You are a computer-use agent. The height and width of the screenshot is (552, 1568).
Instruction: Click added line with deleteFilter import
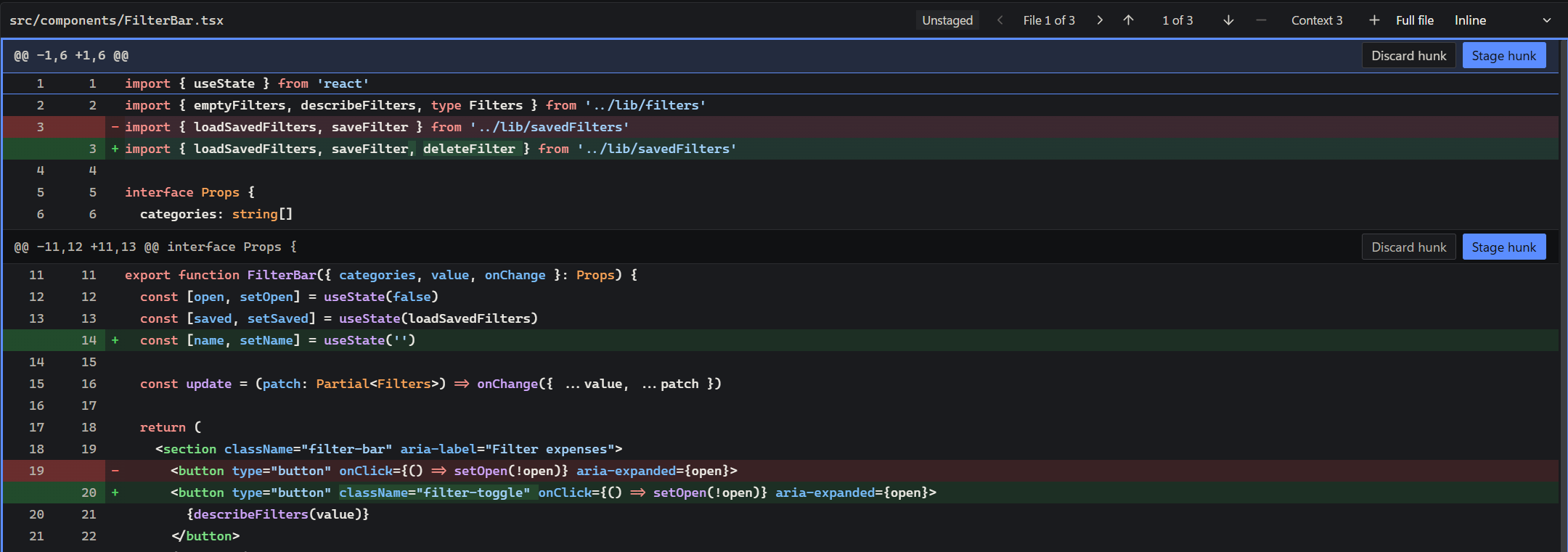[x=780, y=149]
